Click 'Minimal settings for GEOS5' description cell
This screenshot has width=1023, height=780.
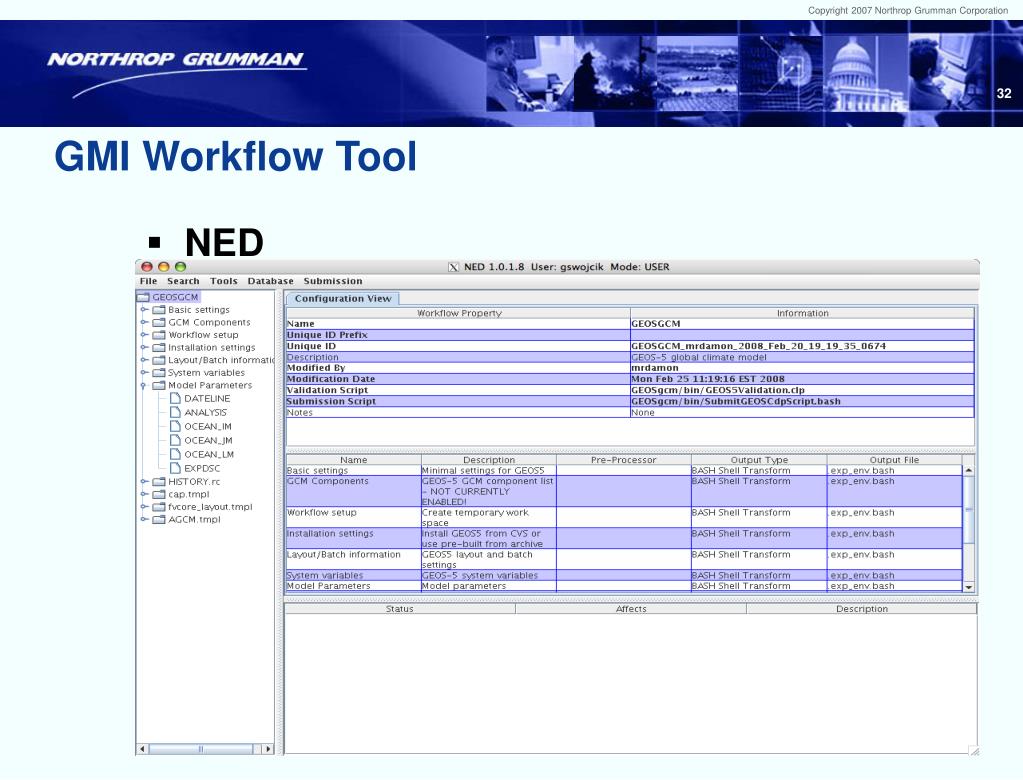[489, 470]
